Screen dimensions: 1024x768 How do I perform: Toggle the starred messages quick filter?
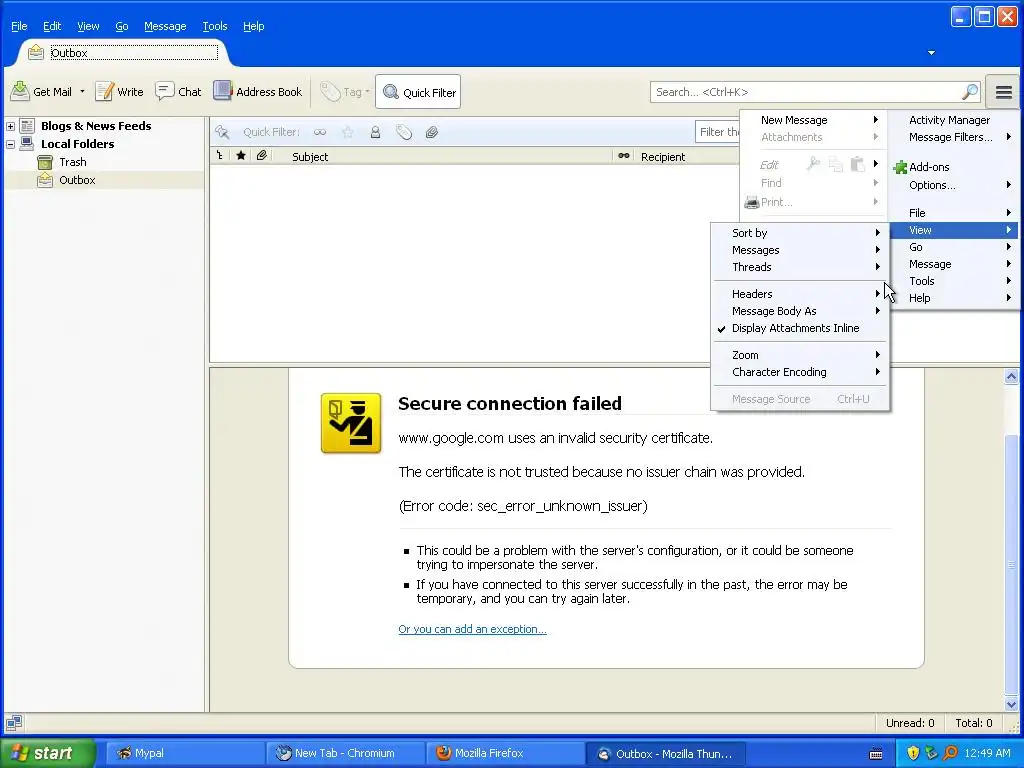tap(348, 133)
